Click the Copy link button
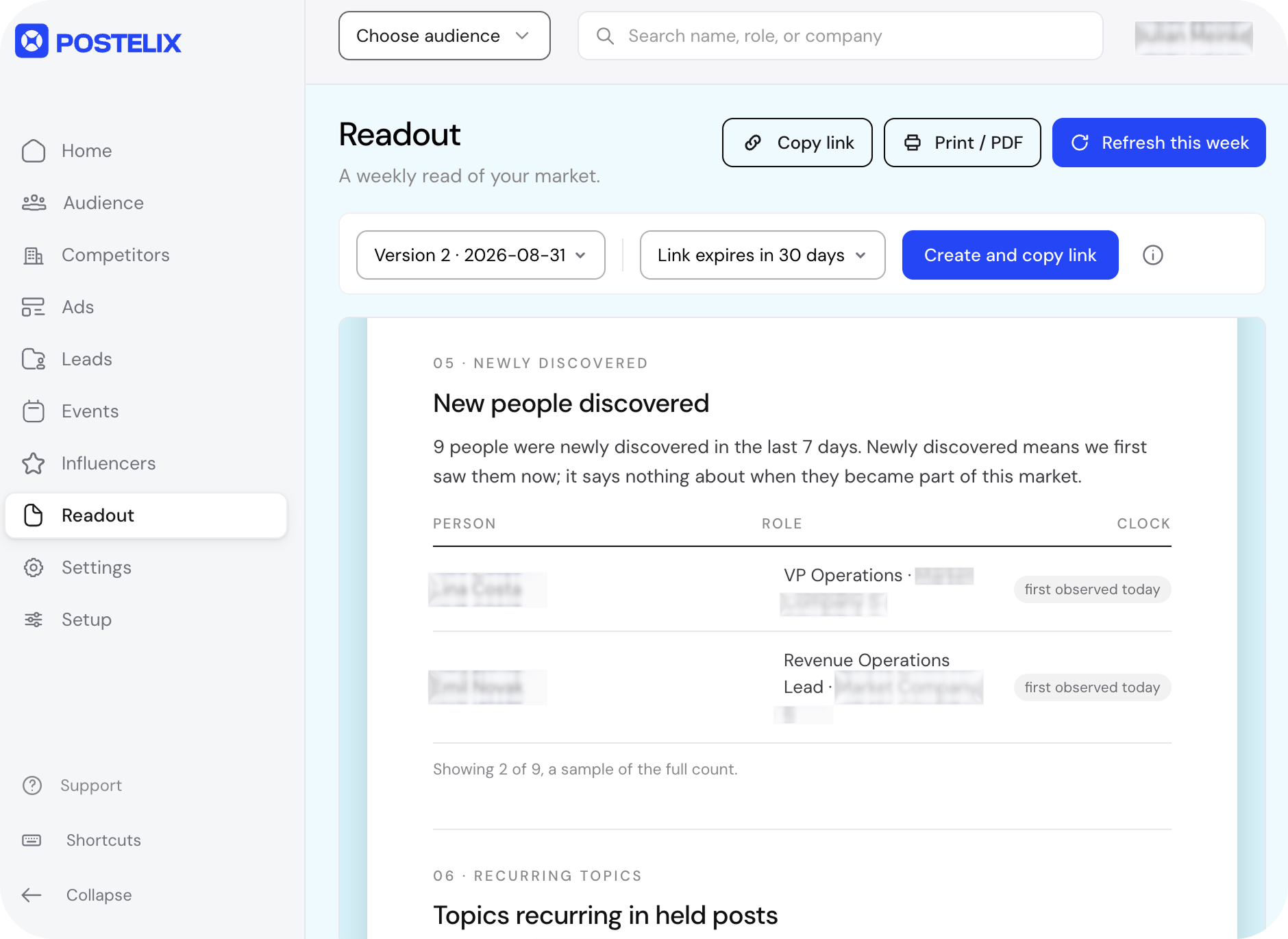This screenshot has height=939, width=1288. [x=797, y=143]
